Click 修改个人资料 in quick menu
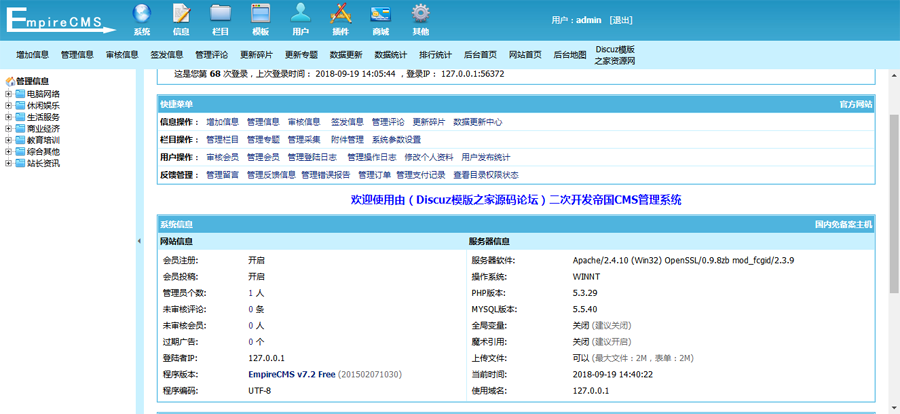The width and height of the screenshot is (900, 414). [429, 157]
